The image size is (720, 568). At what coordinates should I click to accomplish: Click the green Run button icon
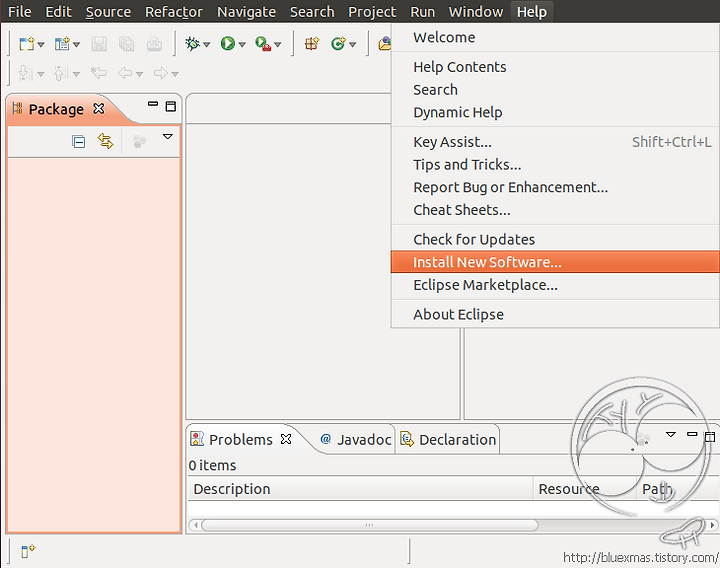click(227, 44)
